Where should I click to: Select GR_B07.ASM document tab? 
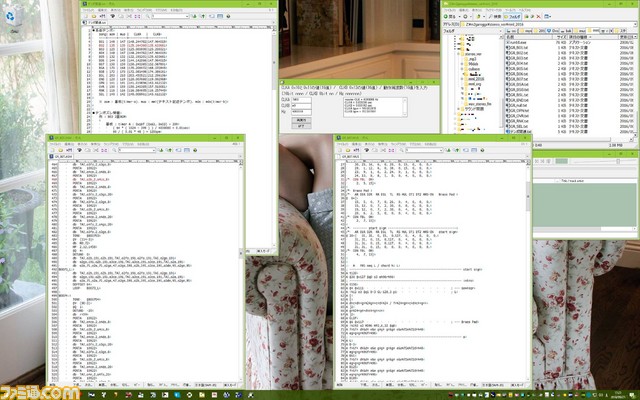[x=61, y=156]
